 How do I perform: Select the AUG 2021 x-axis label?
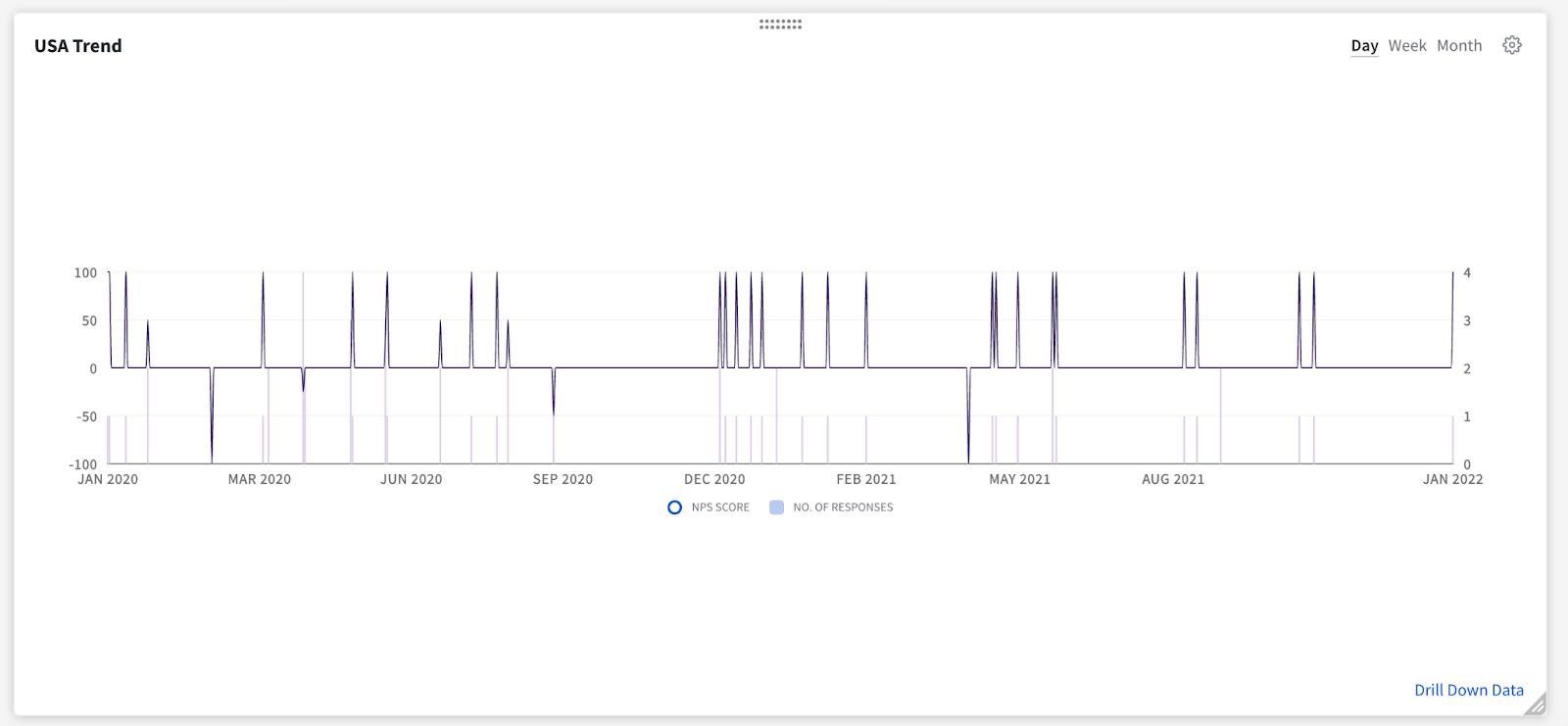point(1172,479)
